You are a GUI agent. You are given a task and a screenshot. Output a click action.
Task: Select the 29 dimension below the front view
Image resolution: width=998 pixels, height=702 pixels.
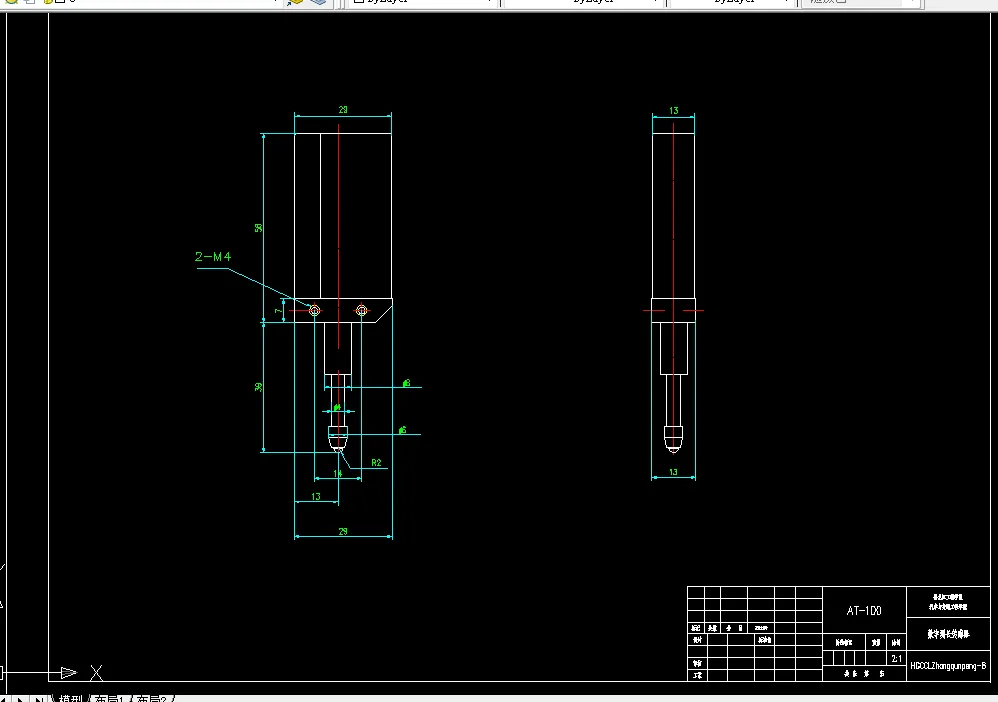[343, 531]
